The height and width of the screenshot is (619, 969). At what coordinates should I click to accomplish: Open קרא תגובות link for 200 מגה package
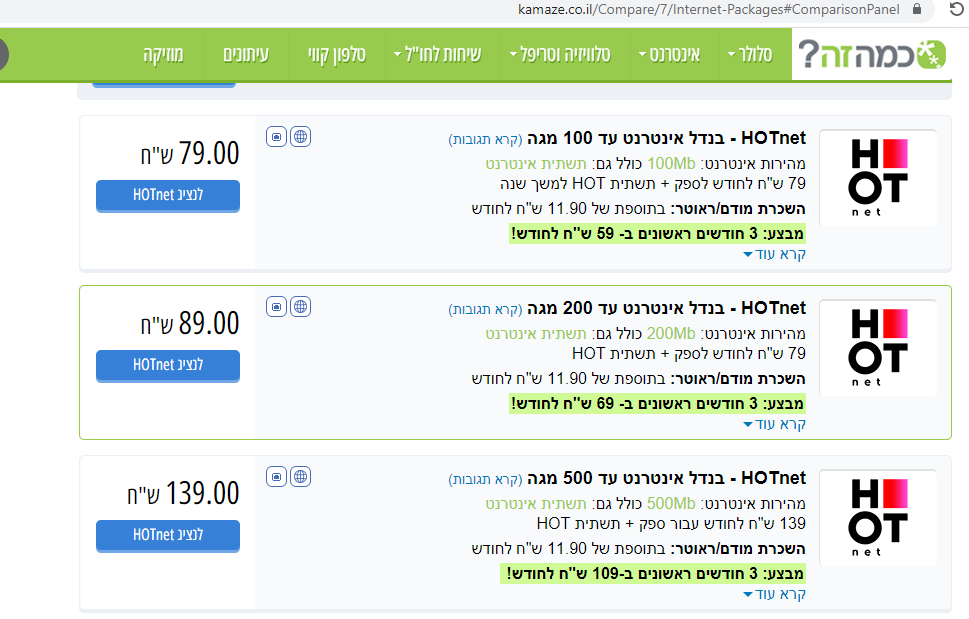pos(486,309)
